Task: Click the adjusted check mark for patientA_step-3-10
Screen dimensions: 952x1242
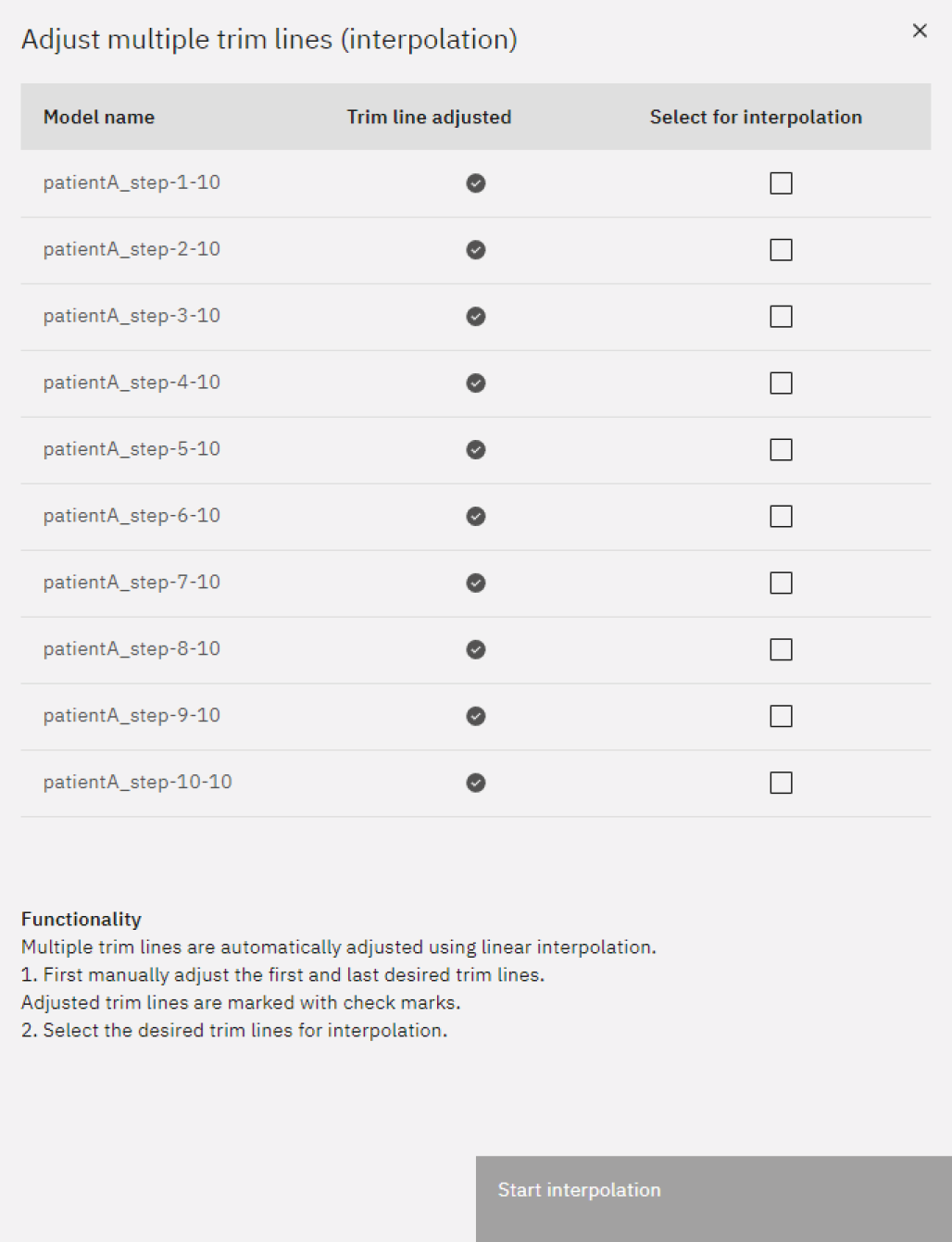Action: 476,317
